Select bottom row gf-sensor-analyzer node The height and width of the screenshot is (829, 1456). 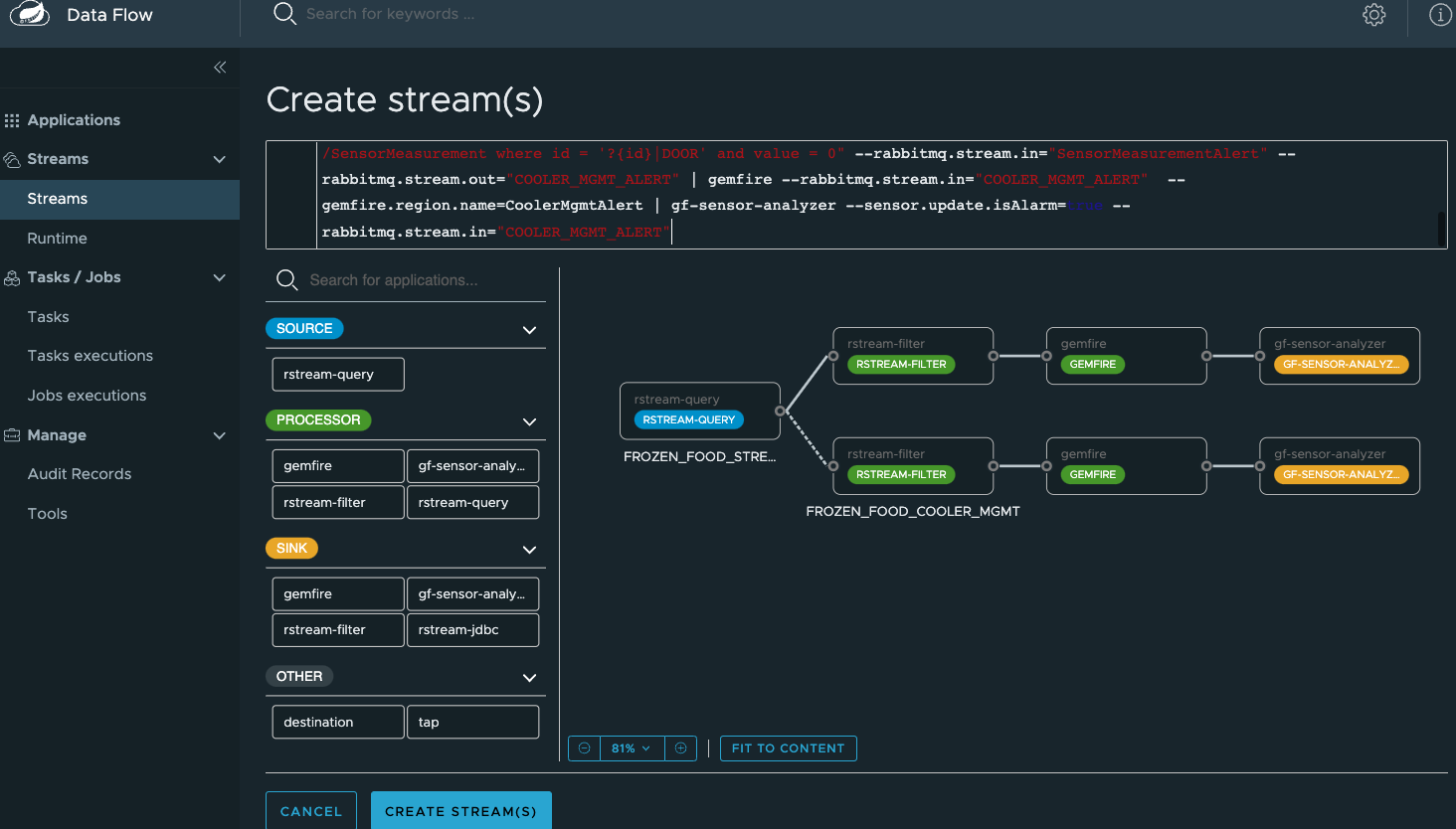click(1340, 466)
